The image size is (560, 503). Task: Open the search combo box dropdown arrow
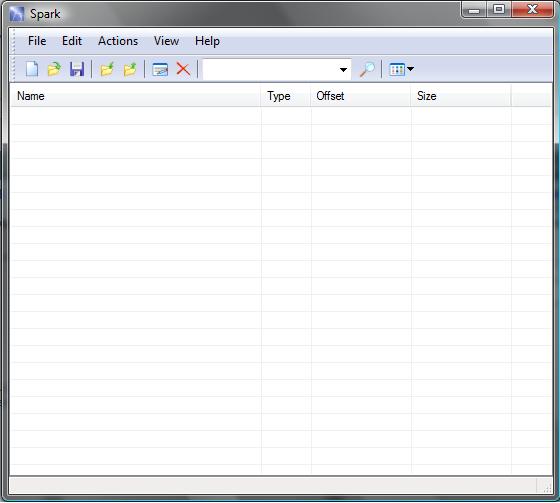coord(343,70)
